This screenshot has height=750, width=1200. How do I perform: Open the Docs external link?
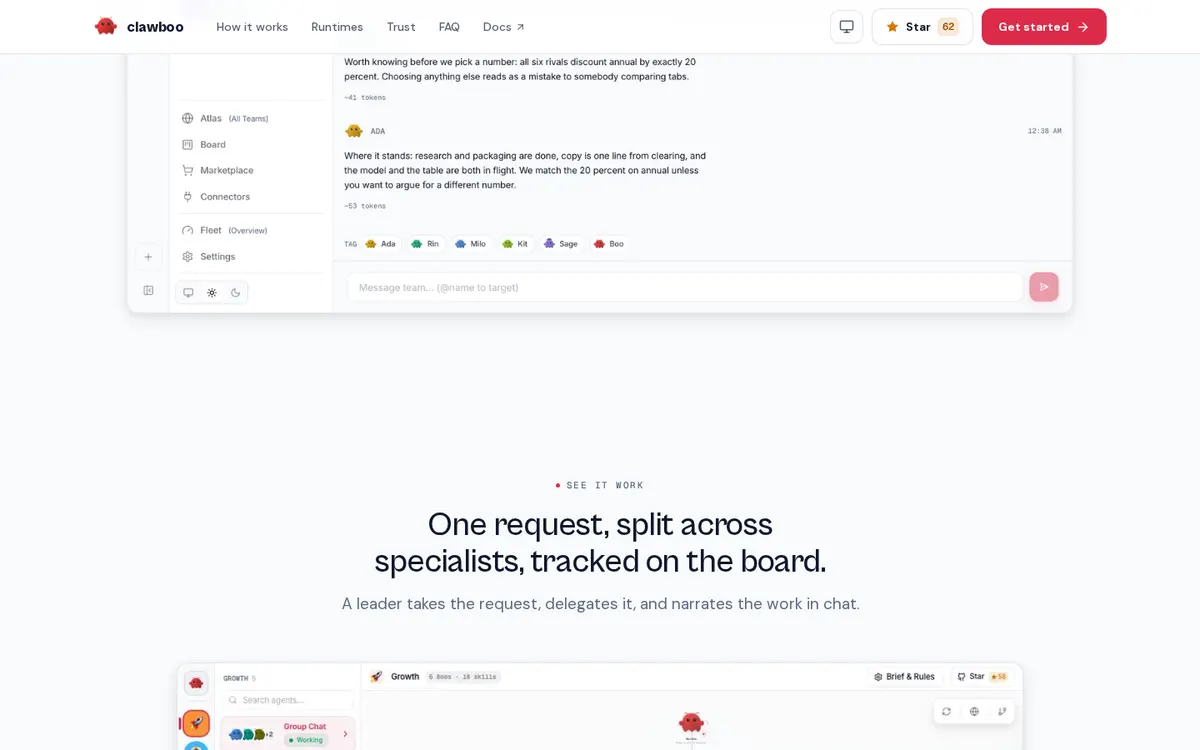point(504,27)
